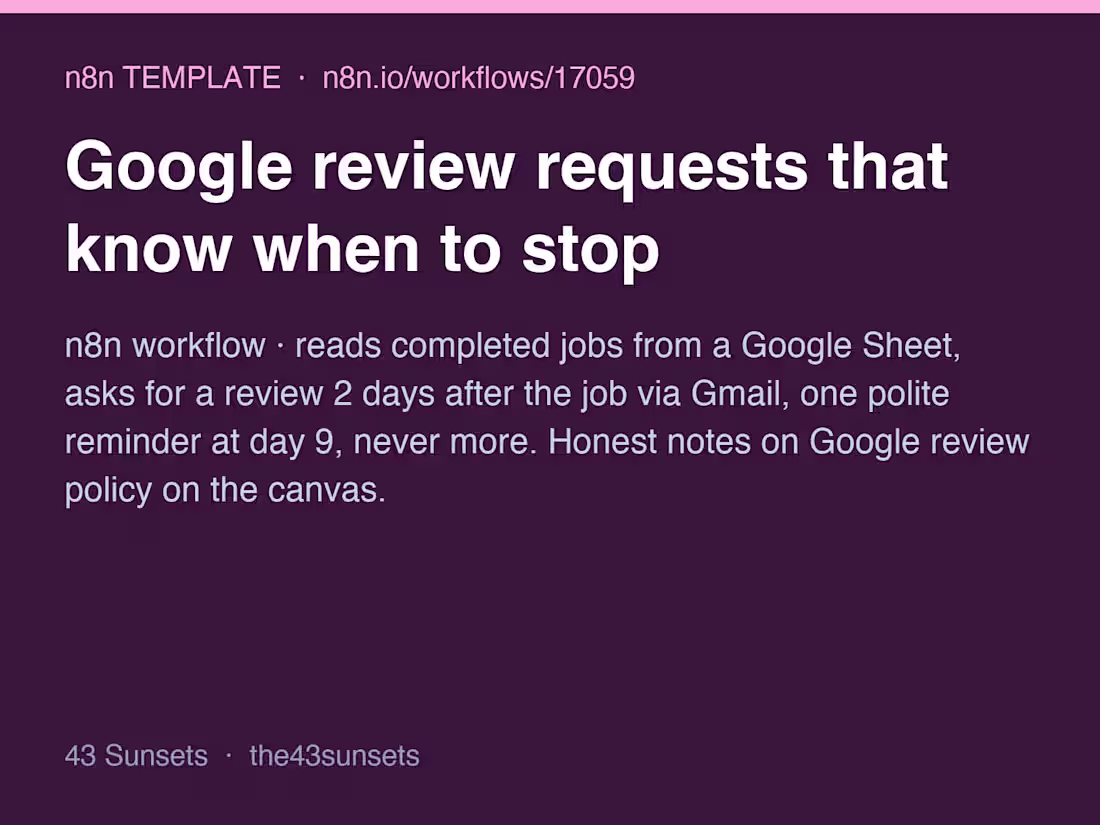Click the phrase asks for a review
The image size is (1100, 825).
tap(194, 393)
